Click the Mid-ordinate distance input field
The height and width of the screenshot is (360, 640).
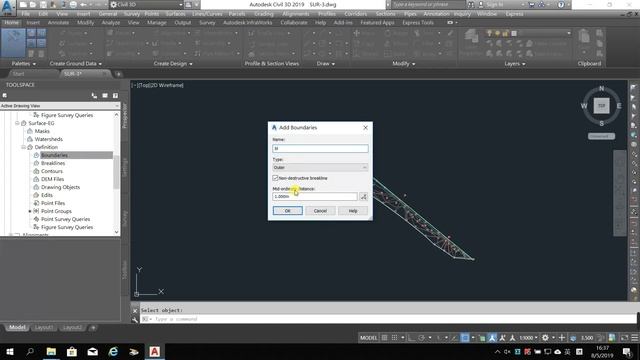pyautogui.click(x=315, y=196)
